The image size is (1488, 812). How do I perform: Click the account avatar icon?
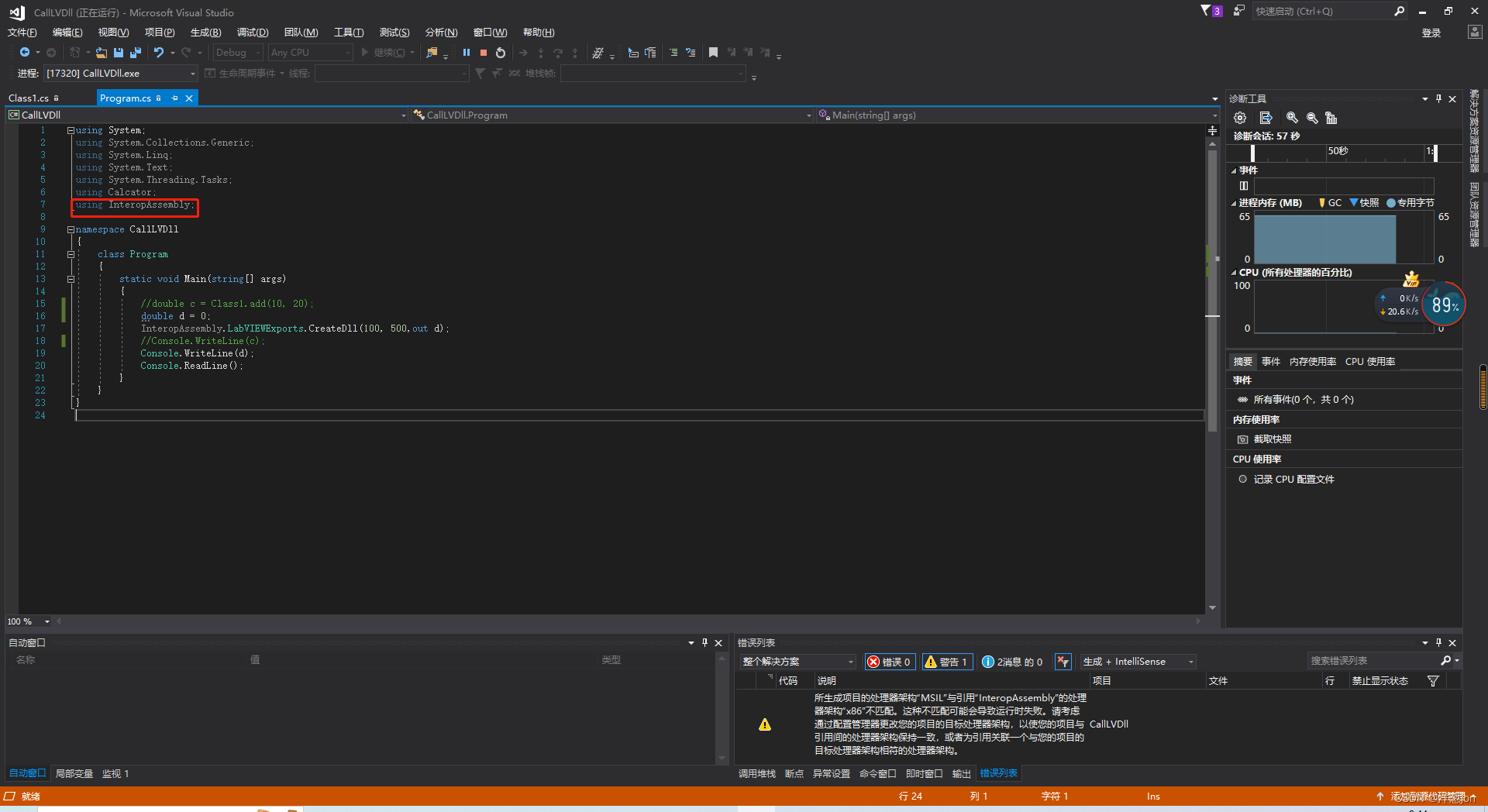pos(1474,32)
